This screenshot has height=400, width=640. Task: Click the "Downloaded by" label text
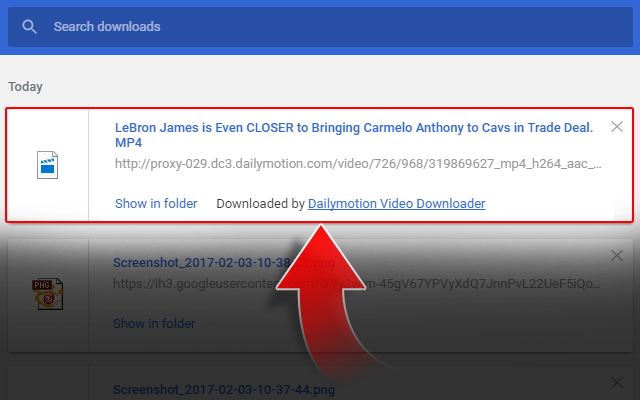pos(260,203)
